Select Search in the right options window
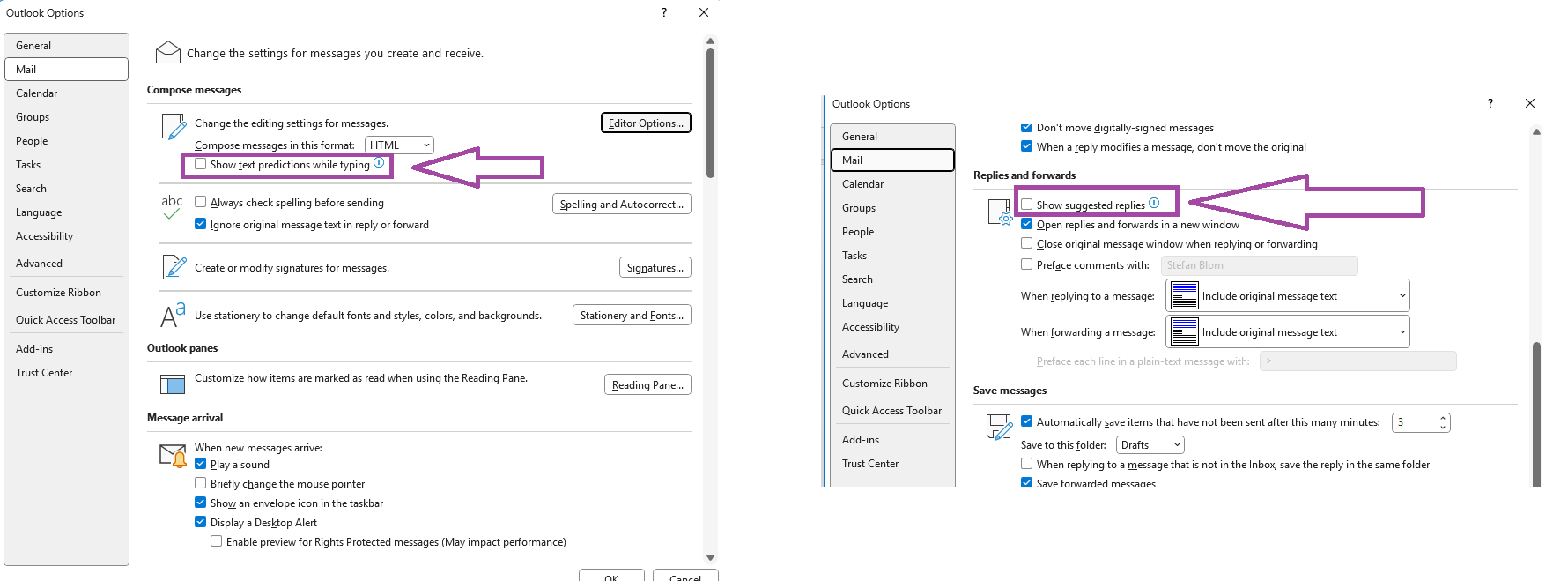1568x581 pixels. [892, 279]
